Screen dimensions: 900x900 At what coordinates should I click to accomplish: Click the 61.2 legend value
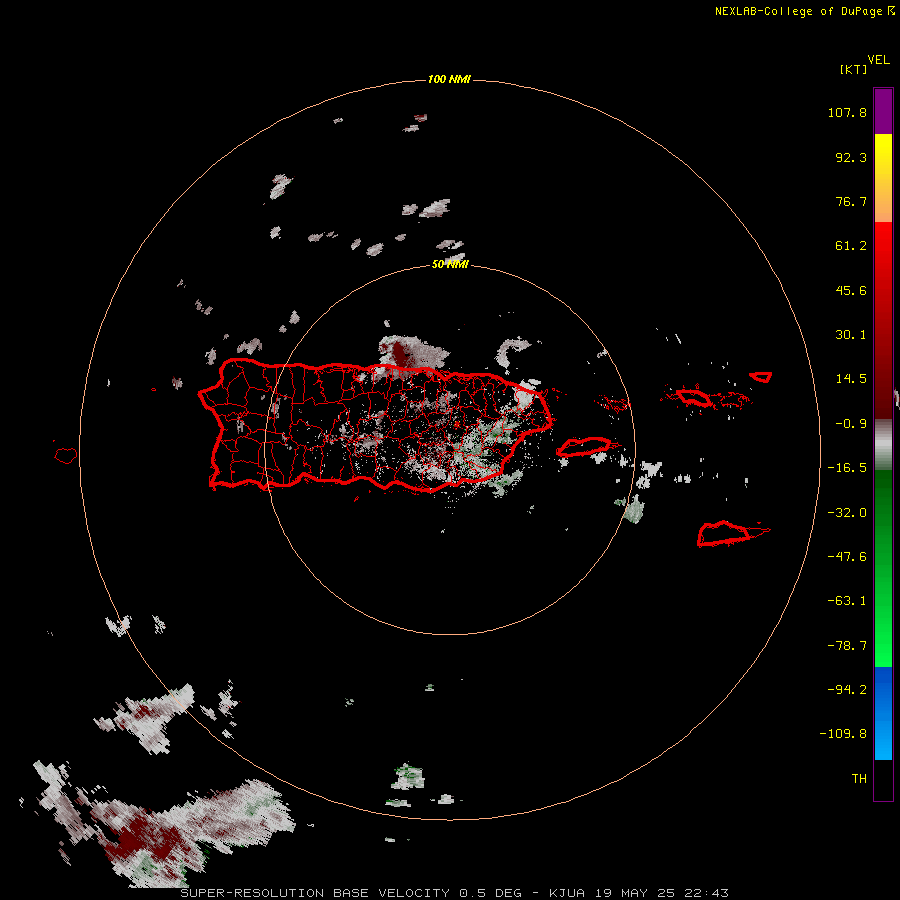pos(851,246)
